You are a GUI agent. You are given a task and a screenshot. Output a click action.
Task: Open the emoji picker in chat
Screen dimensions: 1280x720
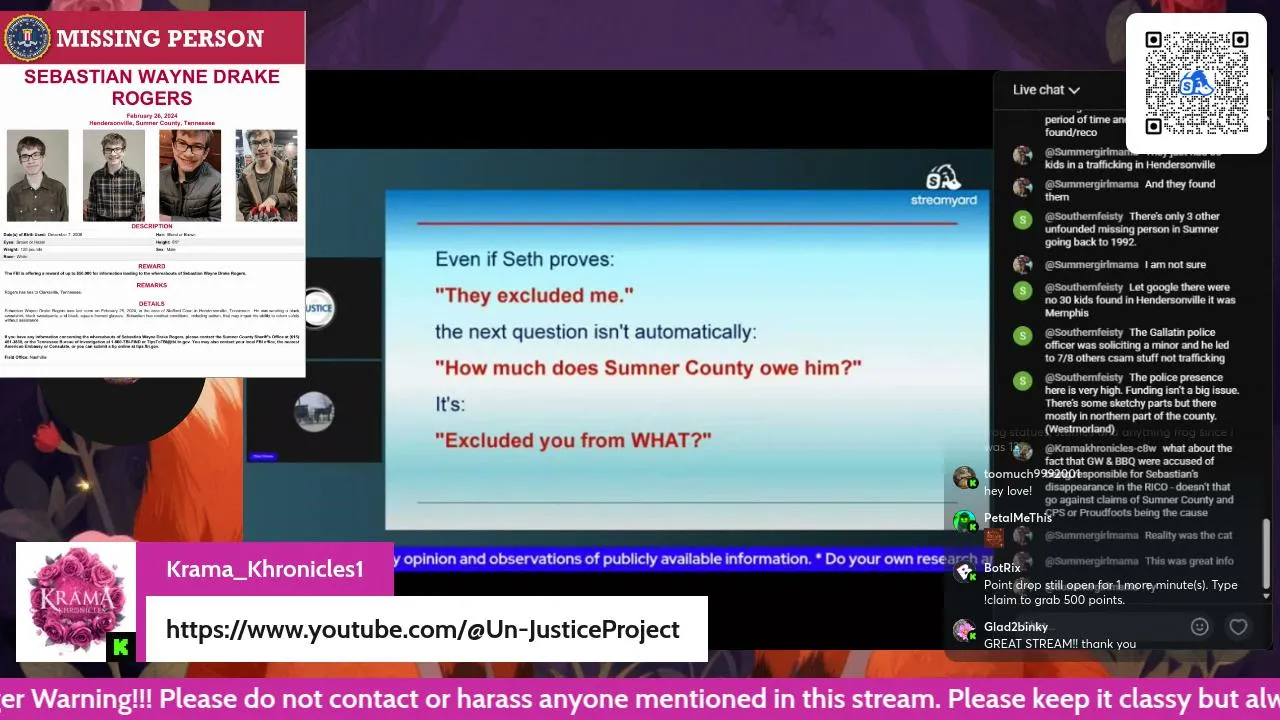(x=1199, y=627)
